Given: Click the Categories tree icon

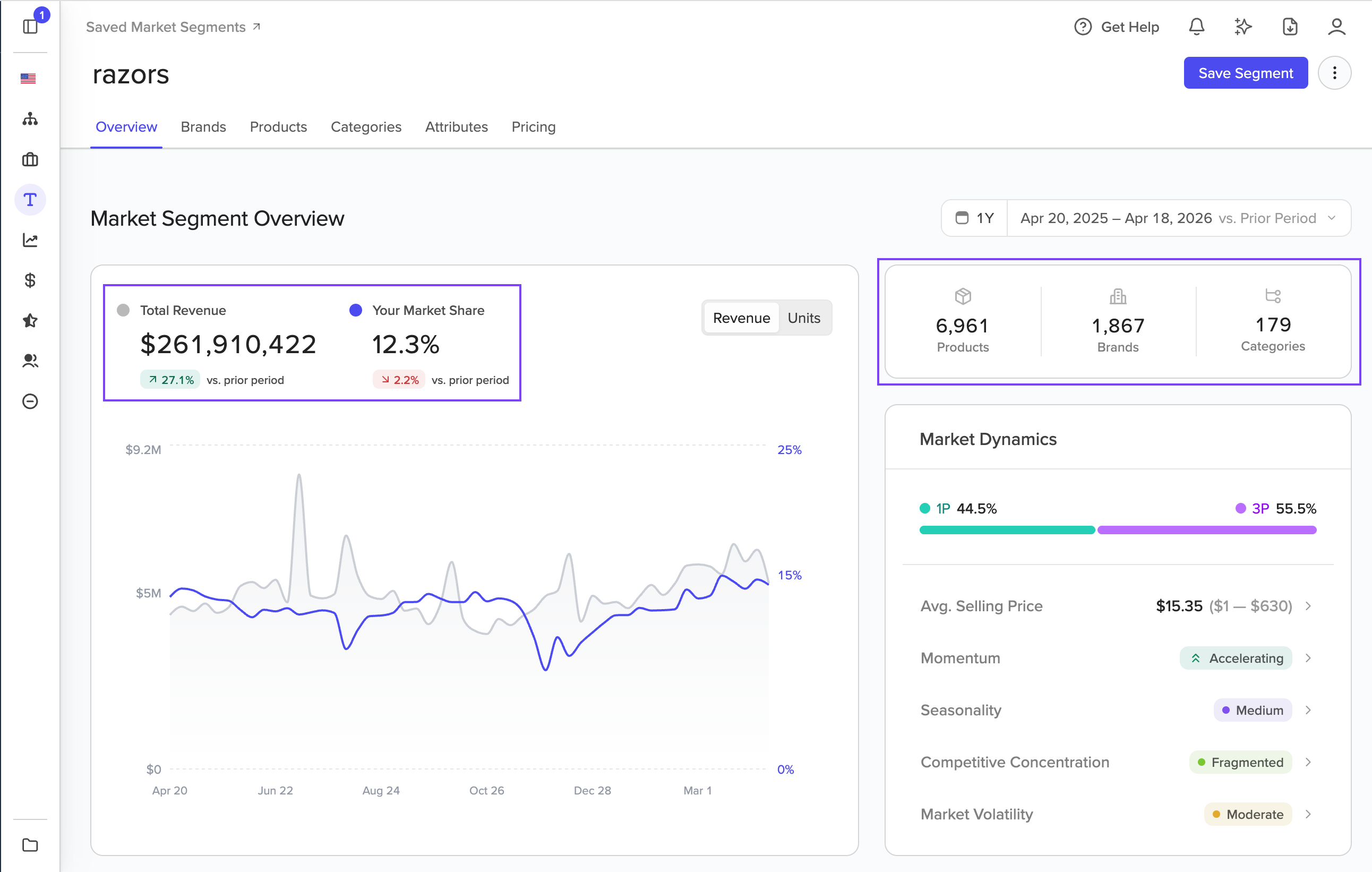Looking at the screenshot, I should click(x=1273, y=296).
